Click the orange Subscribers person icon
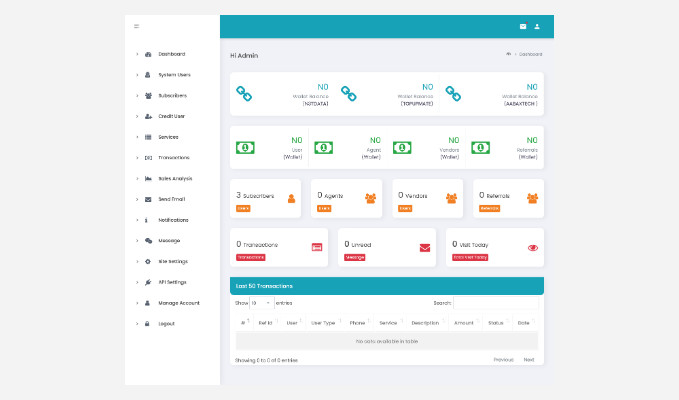Viewport: 679px width, 400px height. tap(291, 198)
